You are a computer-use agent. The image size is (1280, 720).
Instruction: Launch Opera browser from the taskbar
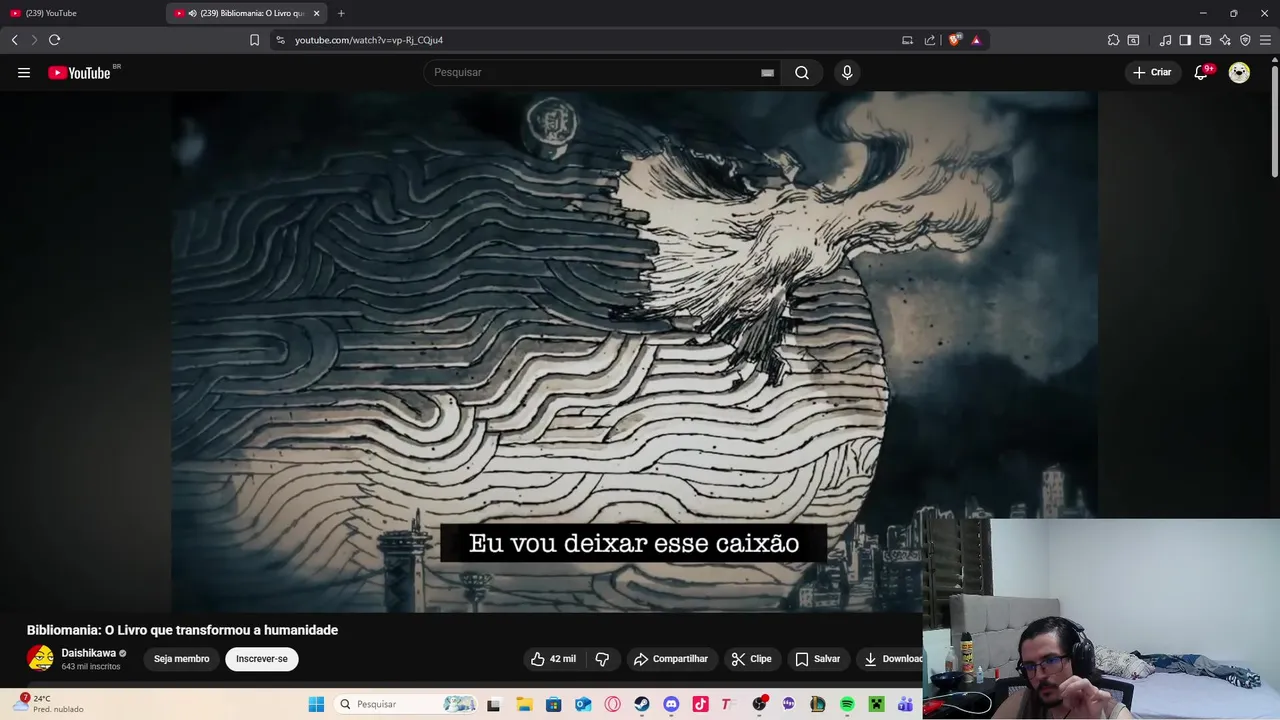coord(612,704)
